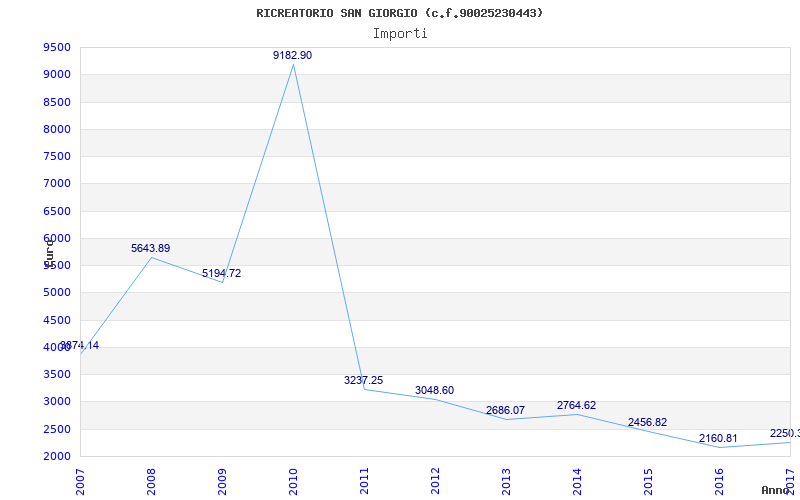Click the 5000 y-axis tick label
Viewport: 800px width, 500px height.
tap(57, 292)
